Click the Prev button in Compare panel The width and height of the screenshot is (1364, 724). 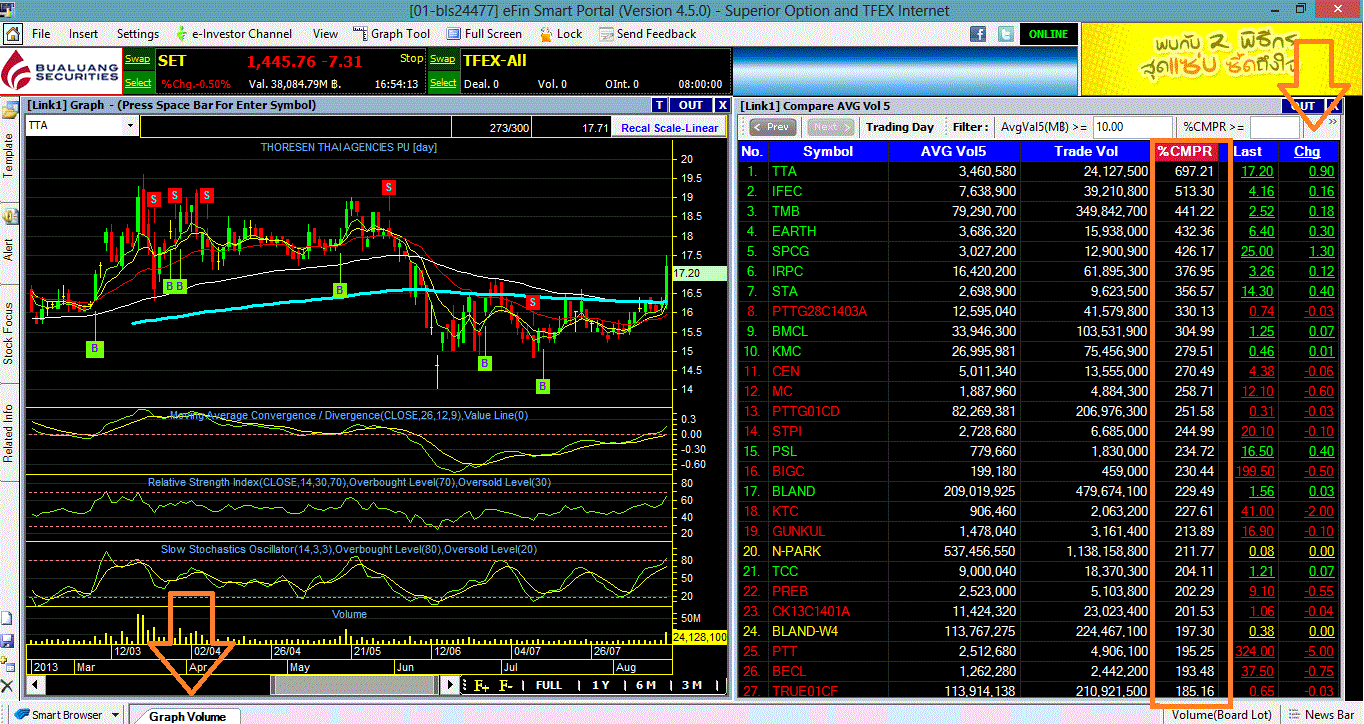click(x=772, y=127)
